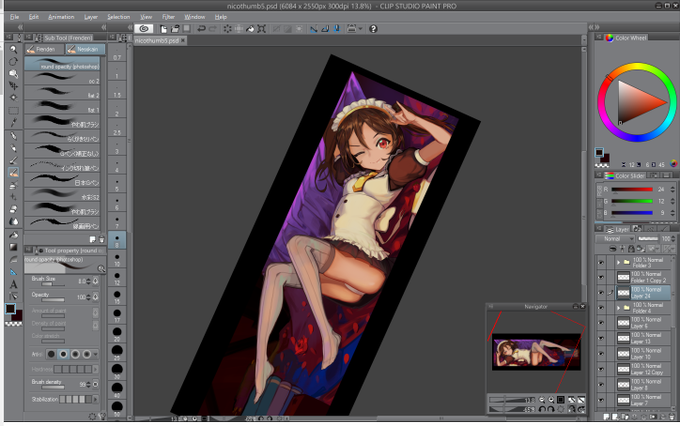This screenshot has height=426, width=680.
Task: Hide Folder 4 with eye icon
Action: (601, 308)
